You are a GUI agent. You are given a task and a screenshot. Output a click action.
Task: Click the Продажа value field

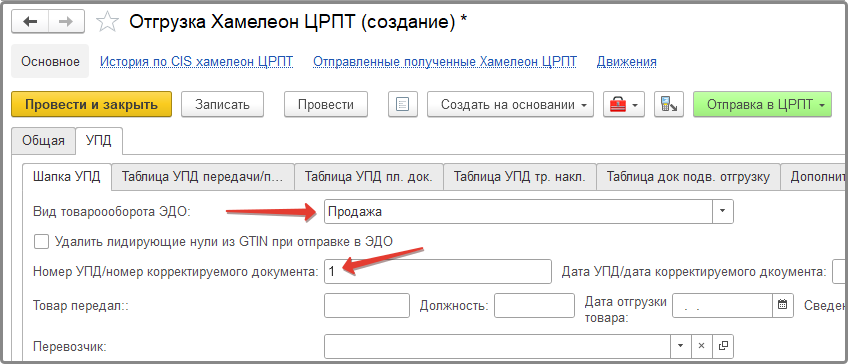click(x=518, y=212)
